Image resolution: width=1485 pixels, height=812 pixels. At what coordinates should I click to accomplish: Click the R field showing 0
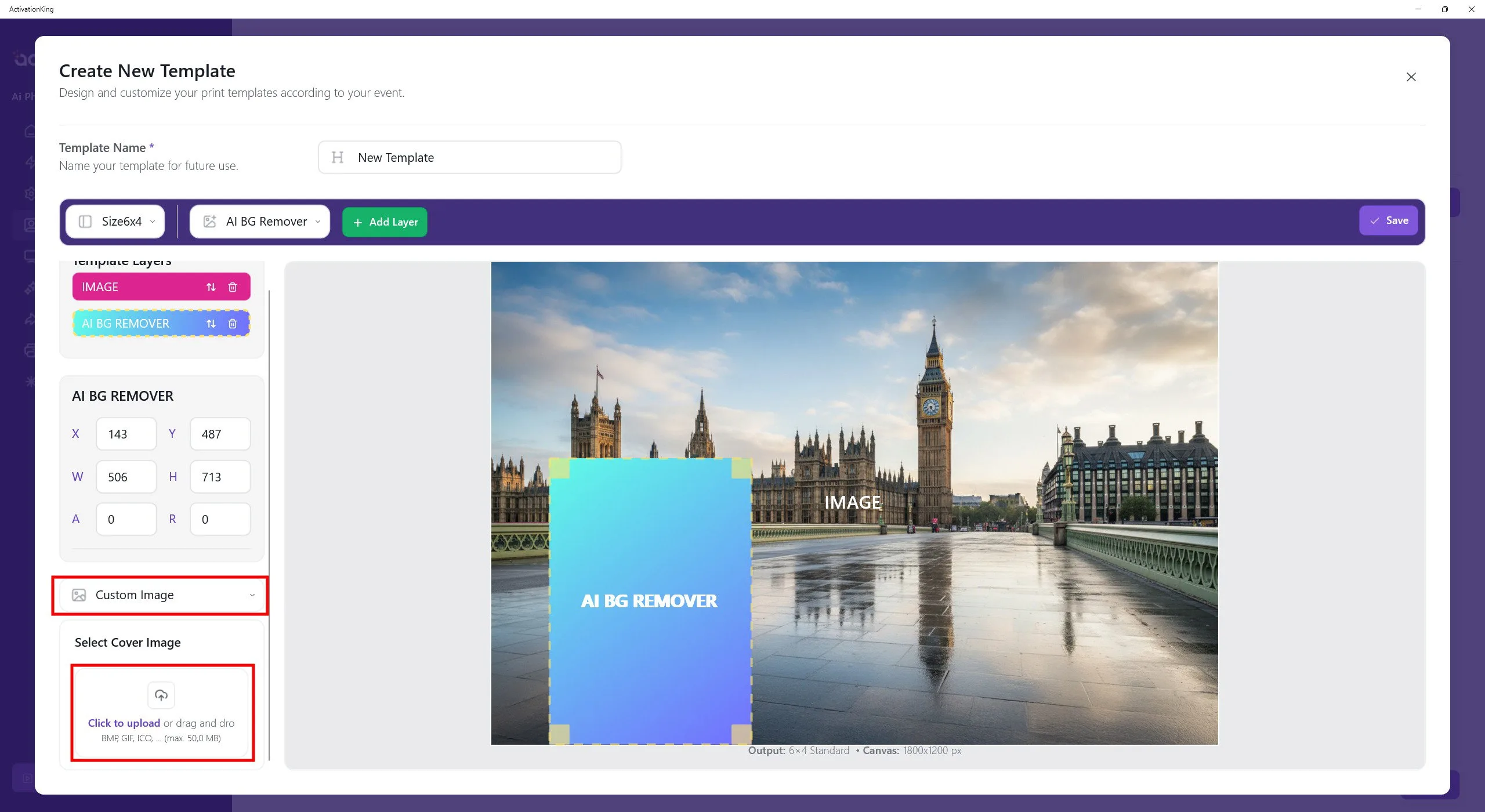(220, 519)
